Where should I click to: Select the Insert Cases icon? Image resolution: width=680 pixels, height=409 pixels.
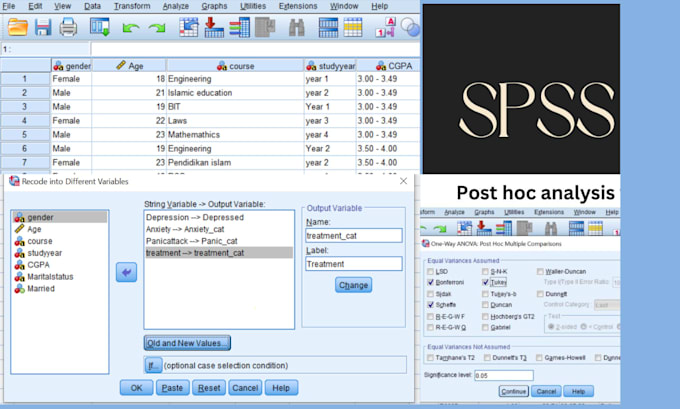point(328,27)
